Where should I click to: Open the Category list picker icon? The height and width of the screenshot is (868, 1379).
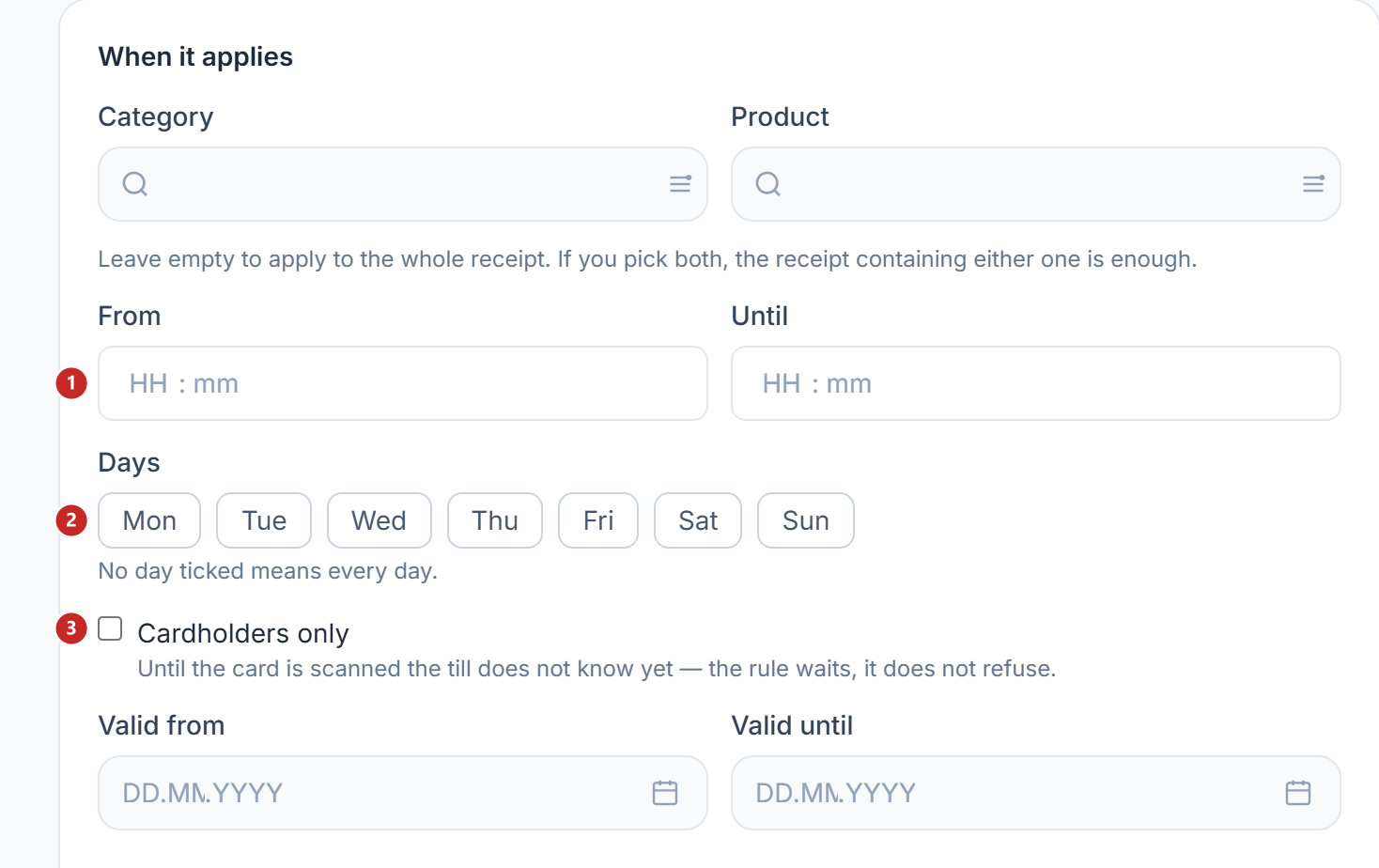click(x=680, y=184)
